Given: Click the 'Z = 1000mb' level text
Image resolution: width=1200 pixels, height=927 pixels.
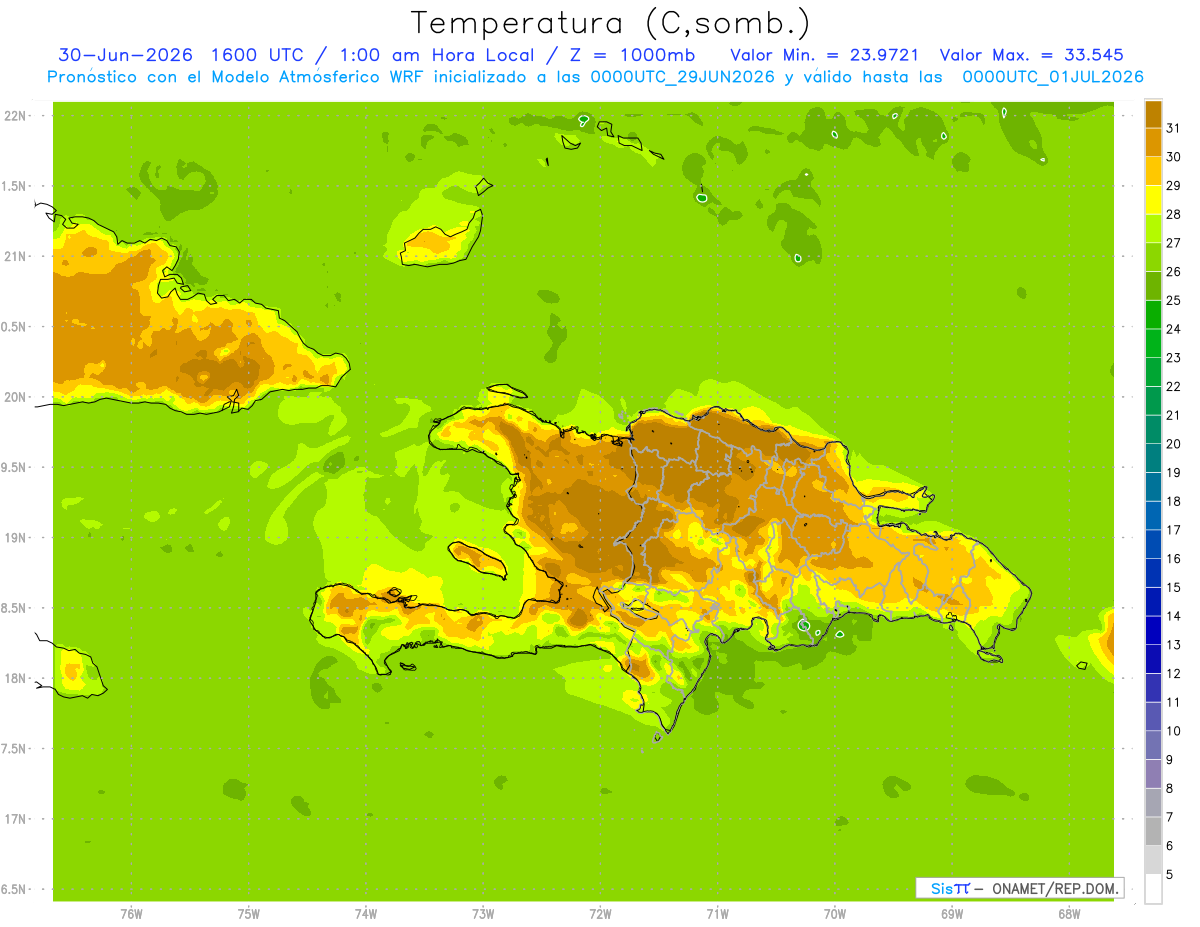Looking at the screenshot, I should 632,55.
